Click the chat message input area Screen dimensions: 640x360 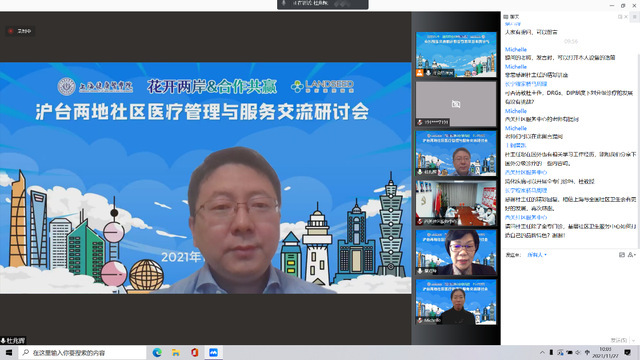(x=569, y=297)
